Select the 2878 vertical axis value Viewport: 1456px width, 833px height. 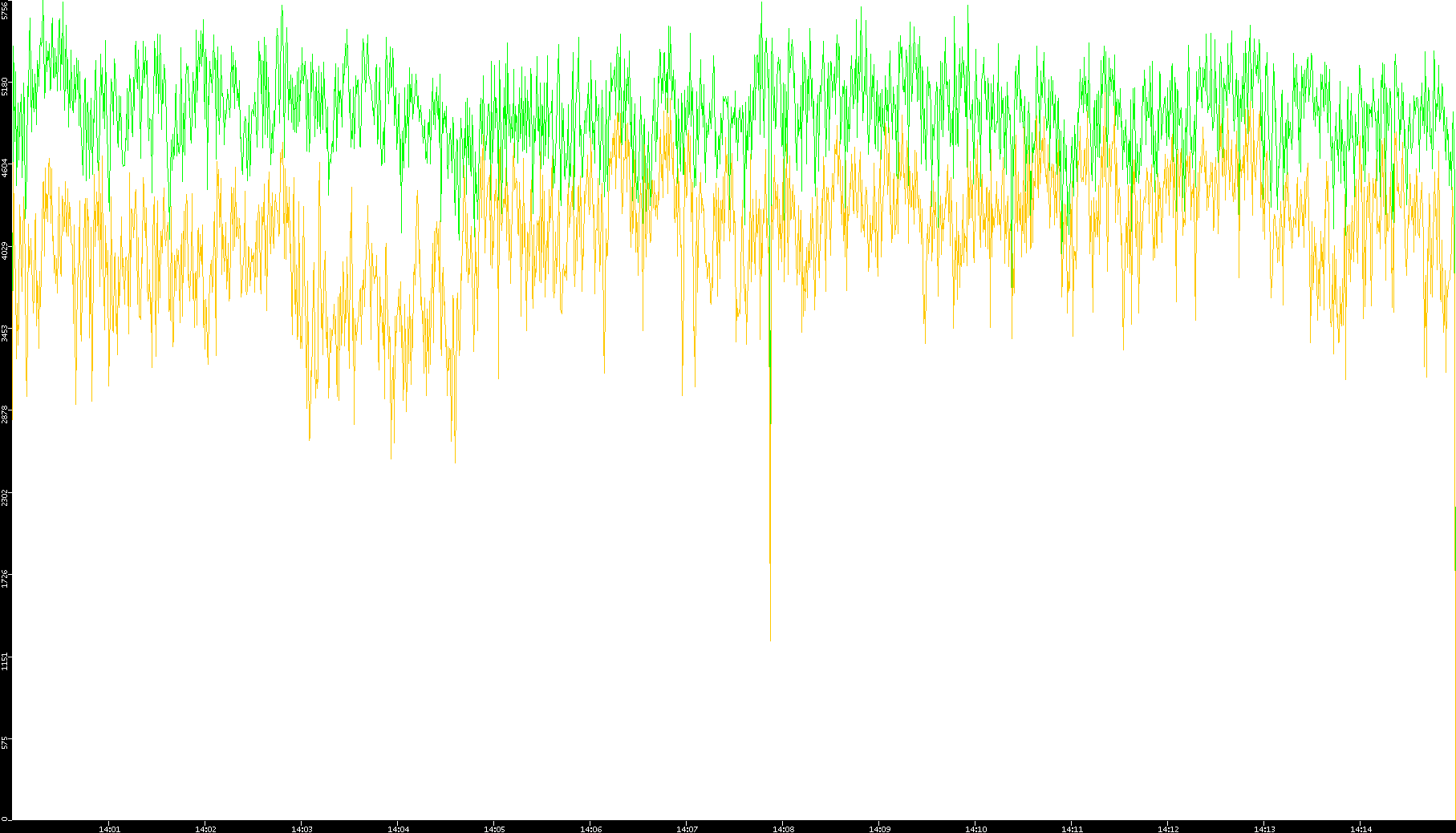[6, 415]
